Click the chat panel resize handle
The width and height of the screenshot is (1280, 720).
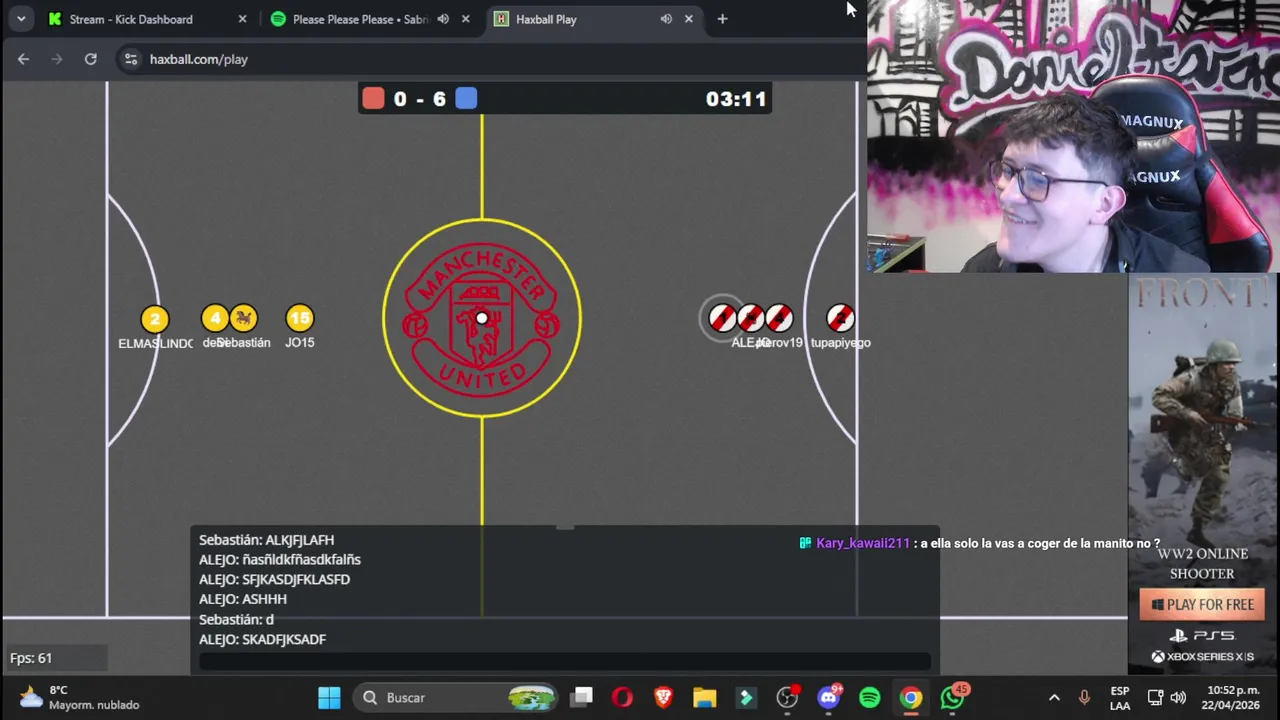click(565, 526)
